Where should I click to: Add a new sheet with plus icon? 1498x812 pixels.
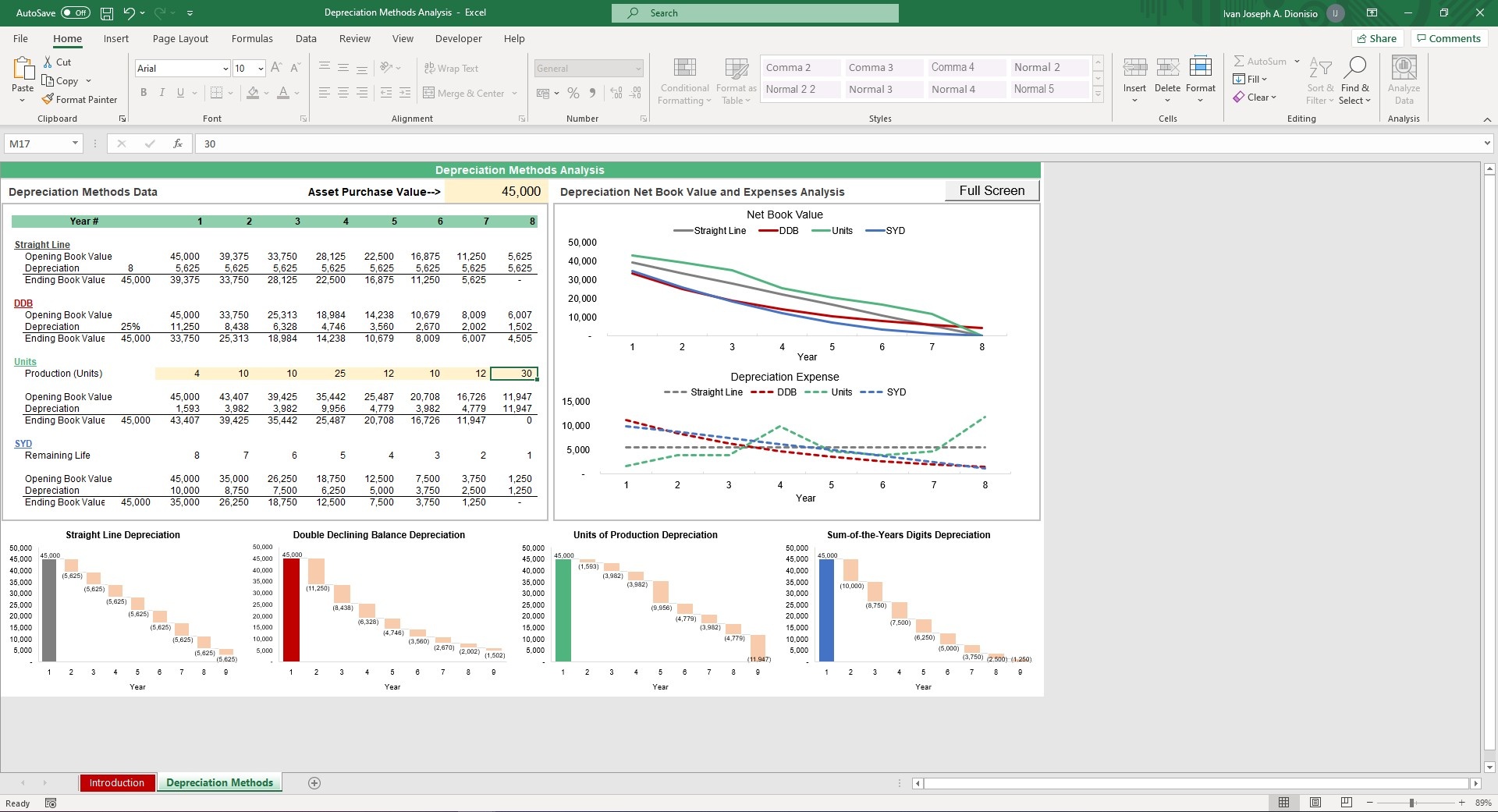coord(314,783)
